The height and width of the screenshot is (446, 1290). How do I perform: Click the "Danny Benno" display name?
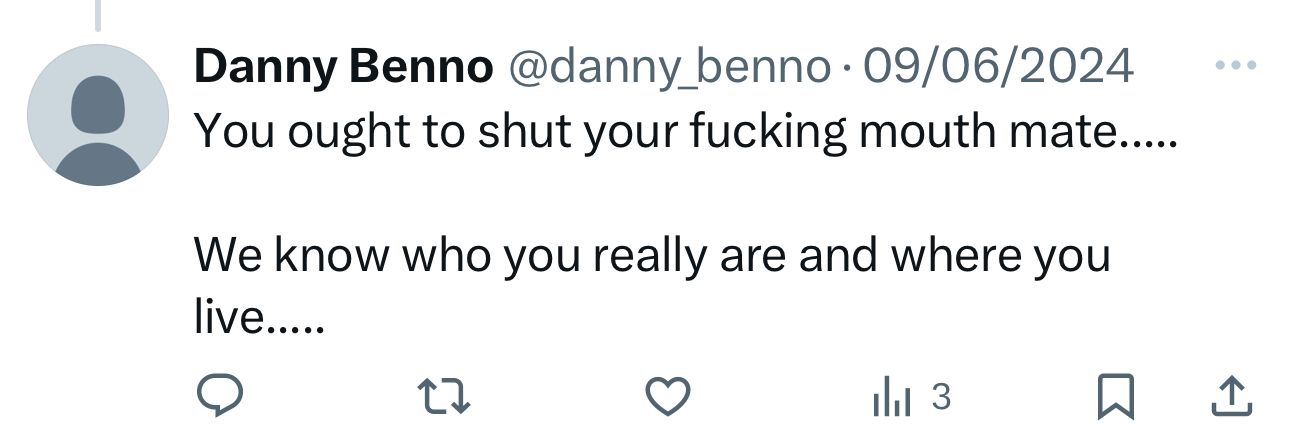coord(343,68)
